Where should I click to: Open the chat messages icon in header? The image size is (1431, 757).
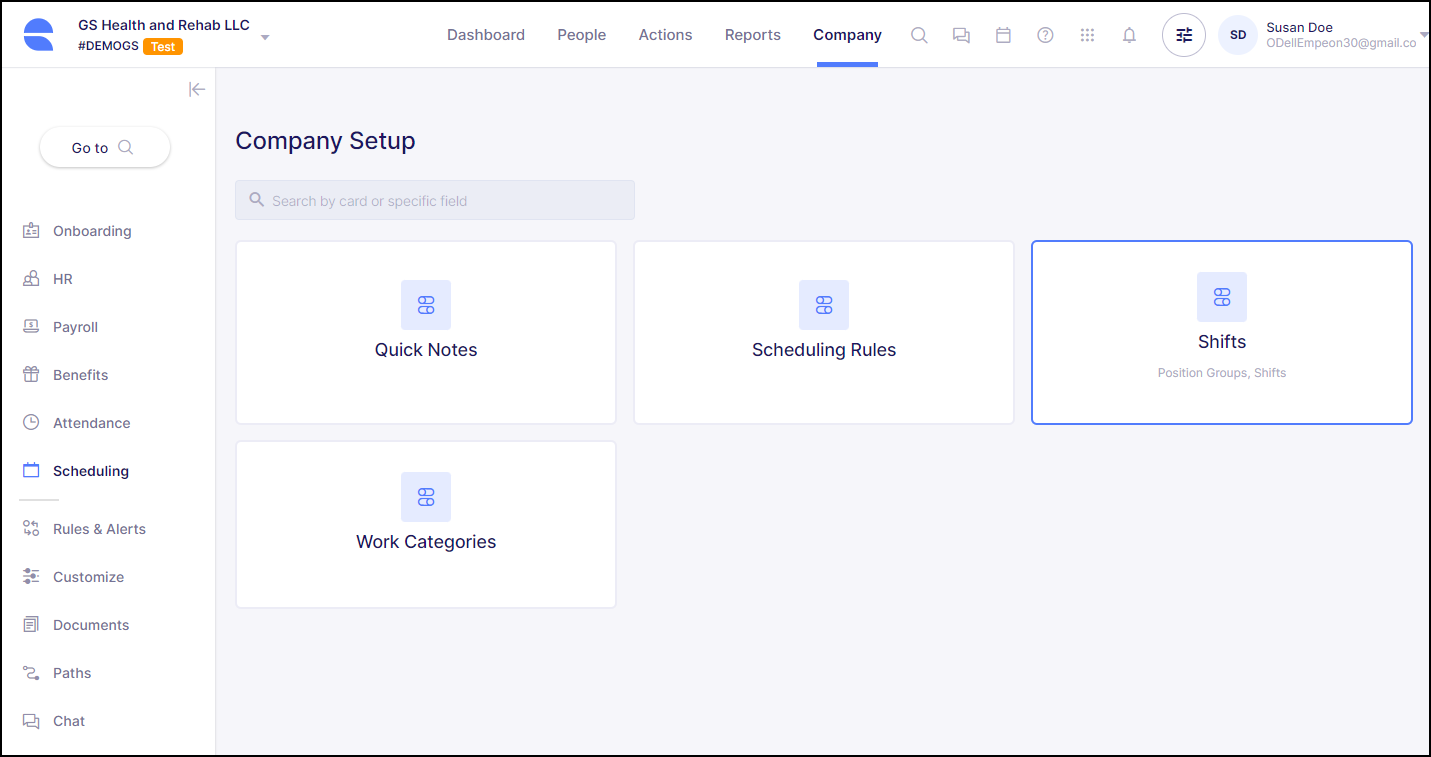coord(961,35)
